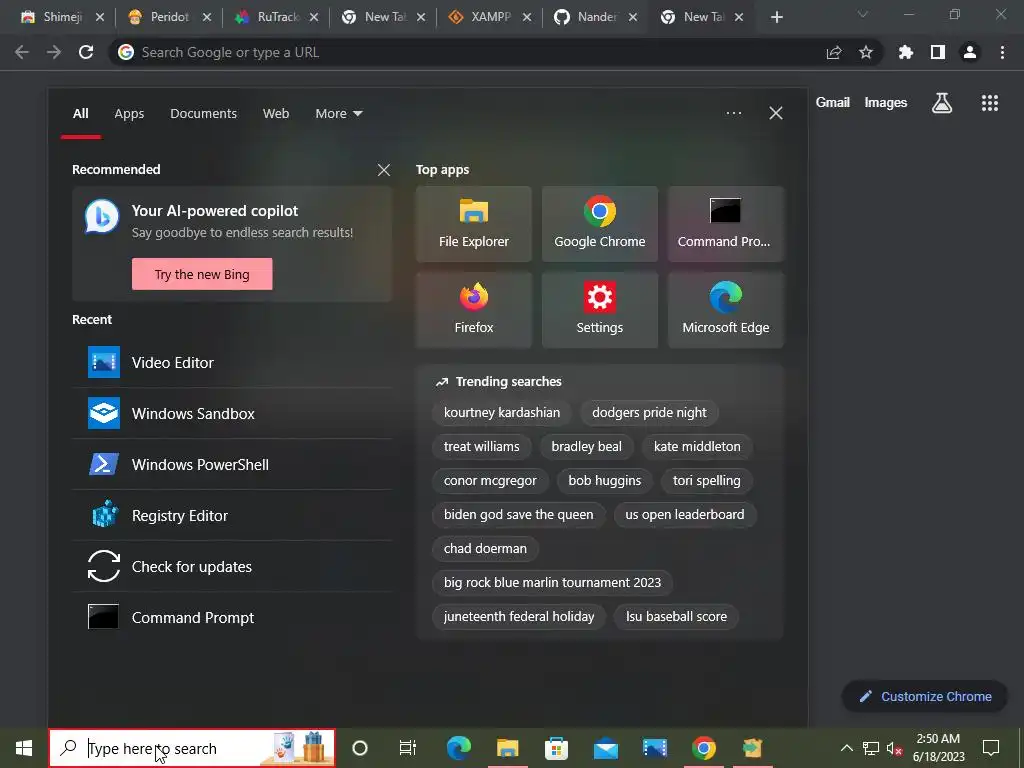Open Microsoft Edge on the taskbar
This screenshot has height=768, width=1024.
458,748
